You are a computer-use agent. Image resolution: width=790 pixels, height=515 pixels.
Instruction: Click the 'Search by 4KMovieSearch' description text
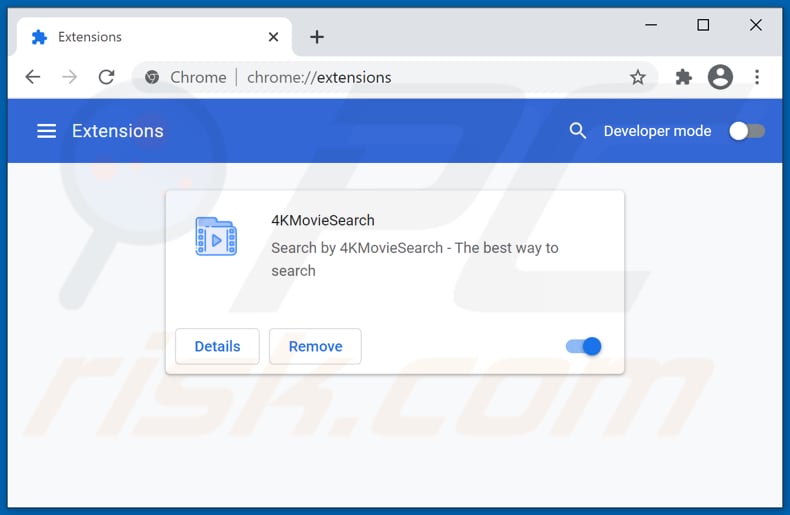415,259
